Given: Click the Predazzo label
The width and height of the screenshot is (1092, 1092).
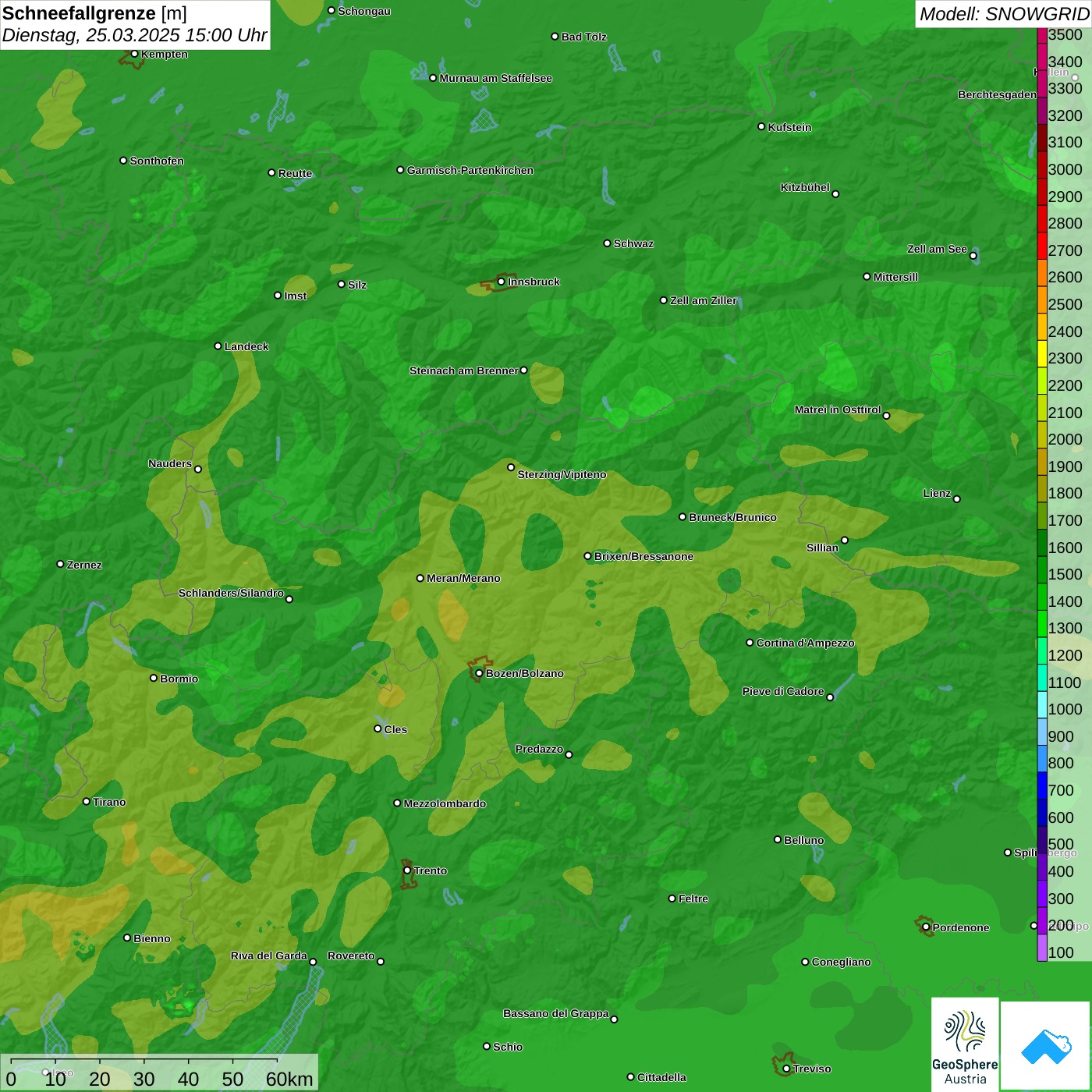Looking at the screenshot, I should pyautogui.click(x=539, y=749).
